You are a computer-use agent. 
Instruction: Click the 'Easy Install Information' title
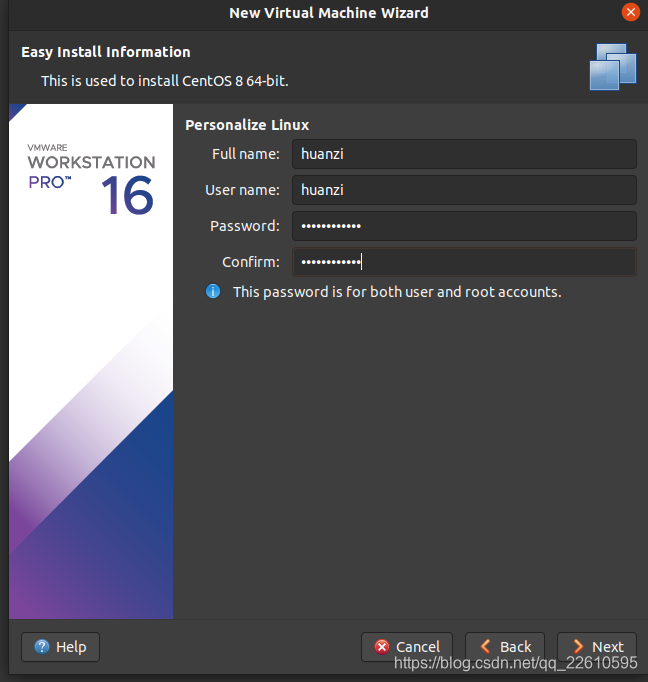coord(106,52)
